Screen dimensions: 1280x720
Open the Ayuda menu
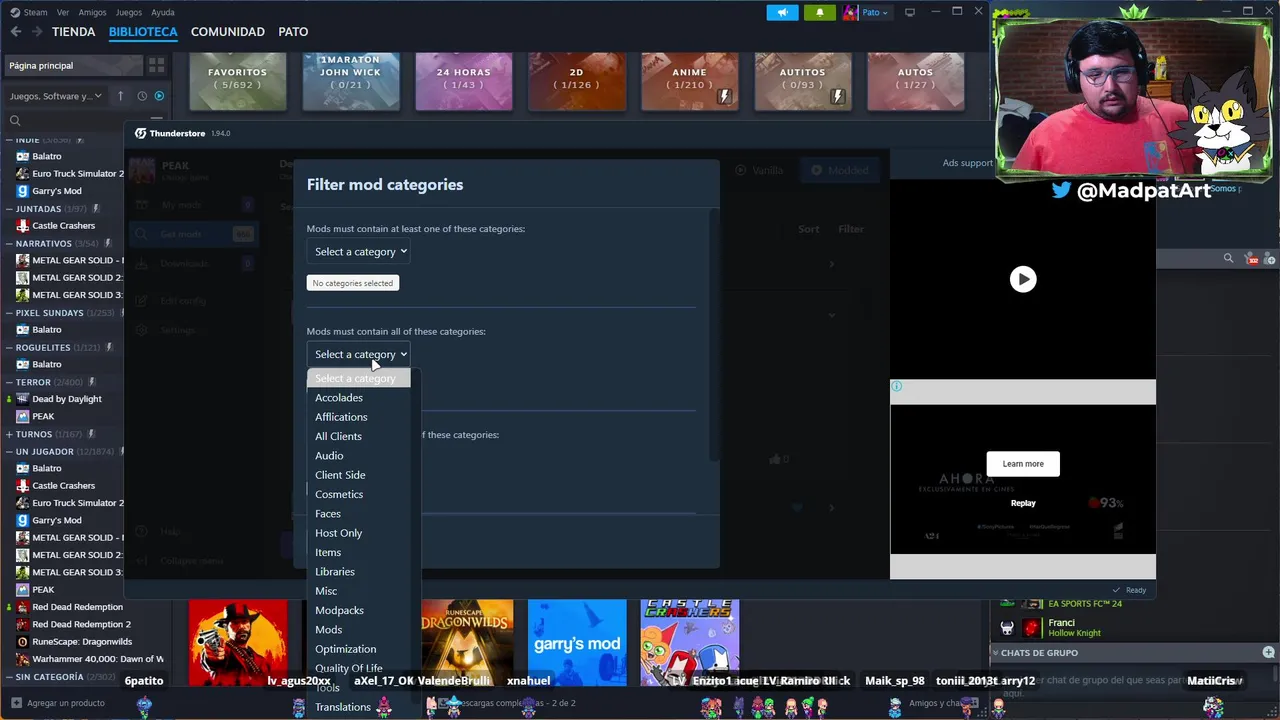(162, 12)
